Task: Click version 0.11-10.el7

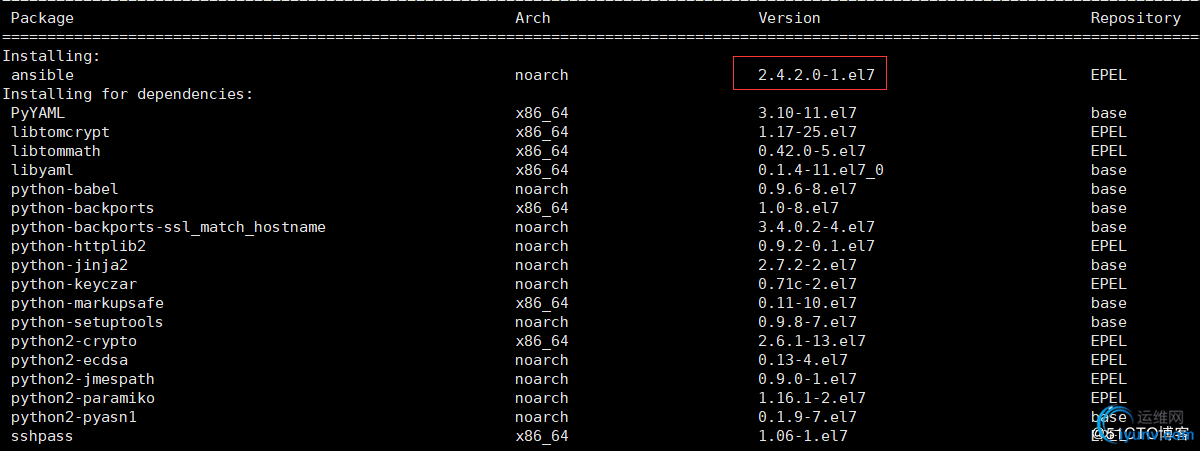Action: coord(807,303)
